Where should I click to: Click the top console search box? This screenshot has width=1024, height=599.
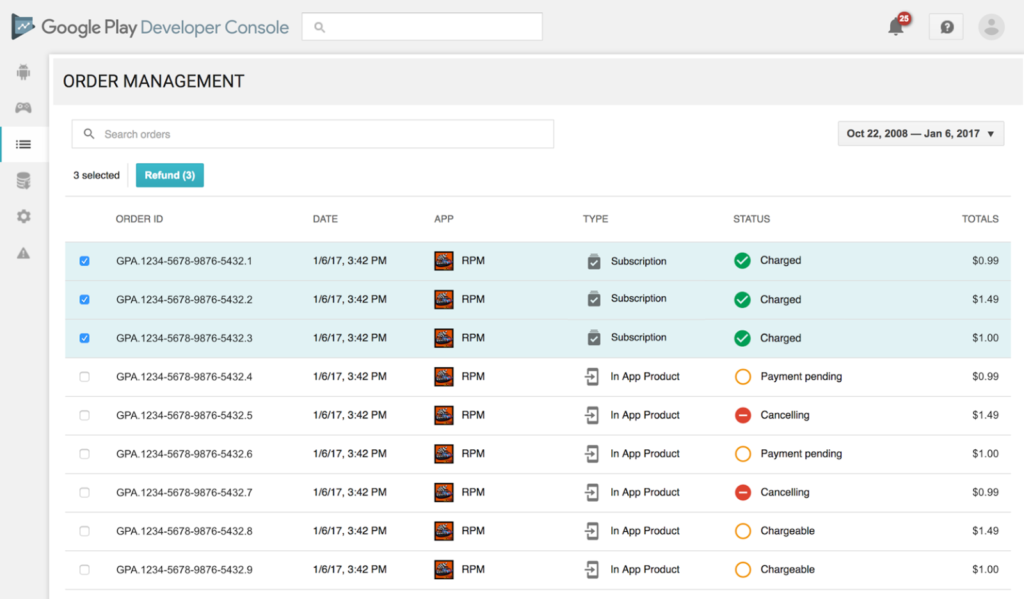coord(422,27)
